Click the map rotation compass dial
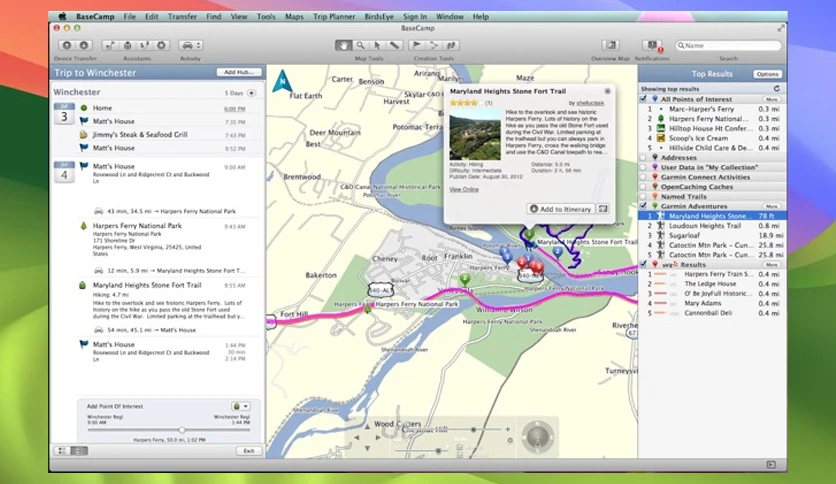 537,437
